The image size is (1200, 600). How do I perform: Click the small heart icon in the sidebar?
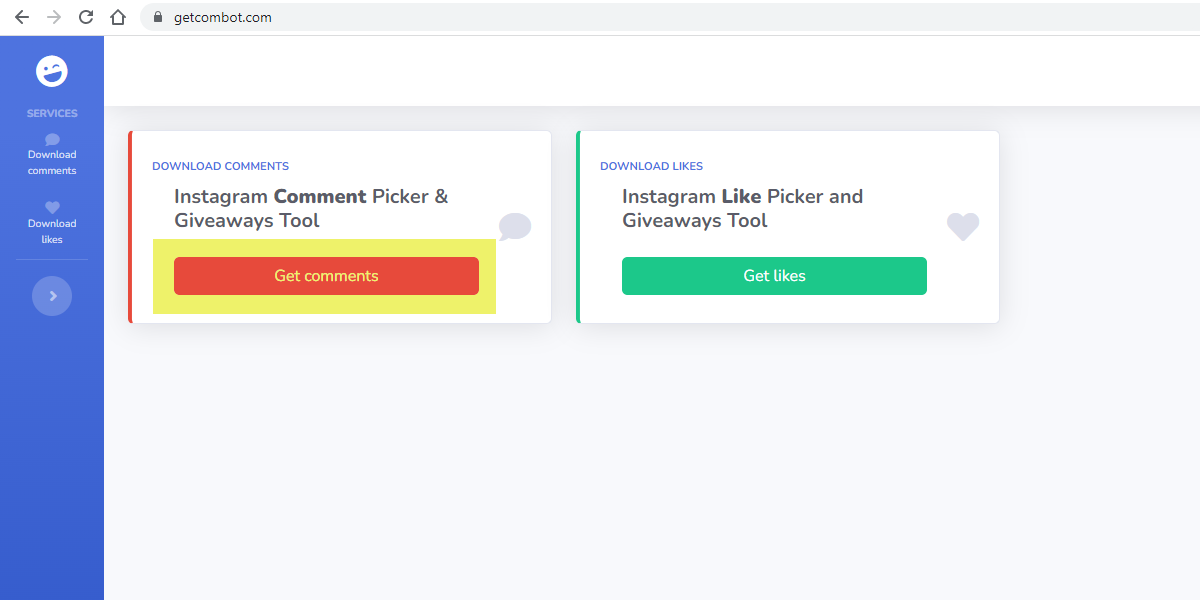click(52, 208)
